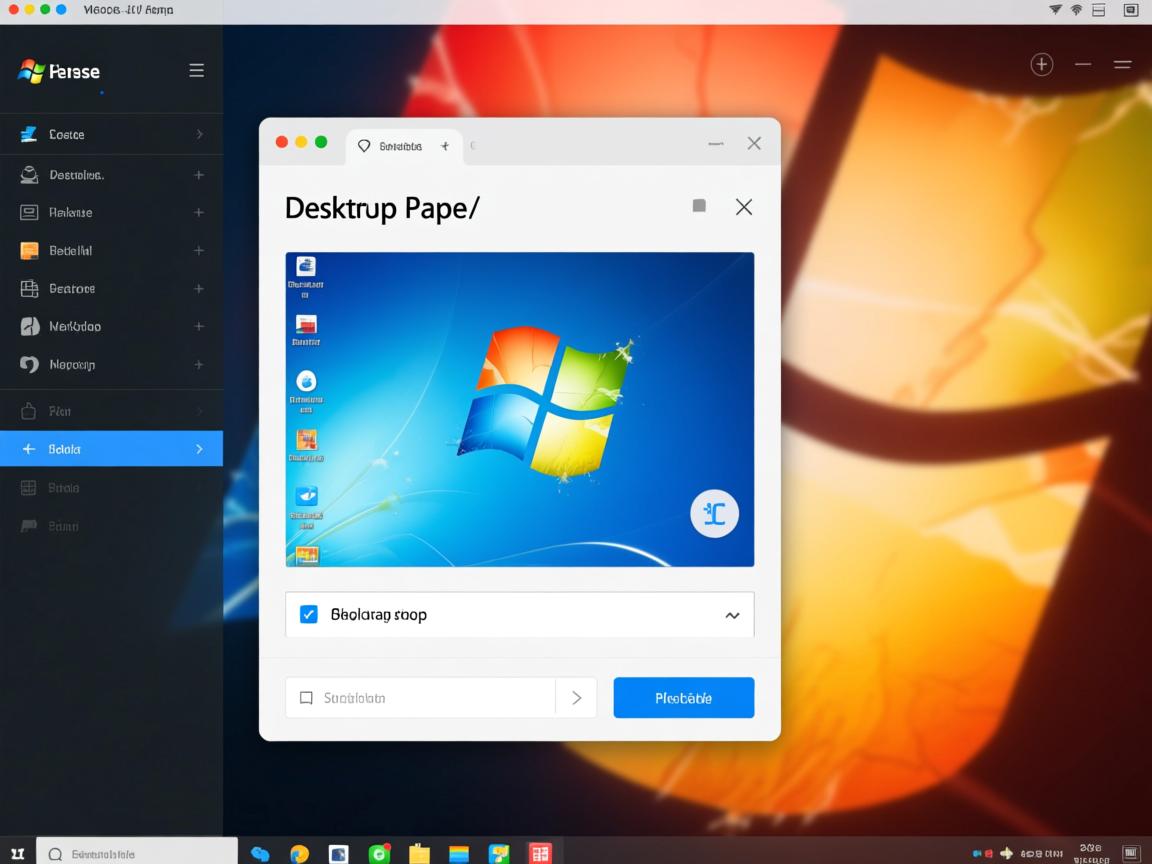1152x864 pixels.
Task: Click the orange icon in the left sidebar
Action: tap(30, 251)
